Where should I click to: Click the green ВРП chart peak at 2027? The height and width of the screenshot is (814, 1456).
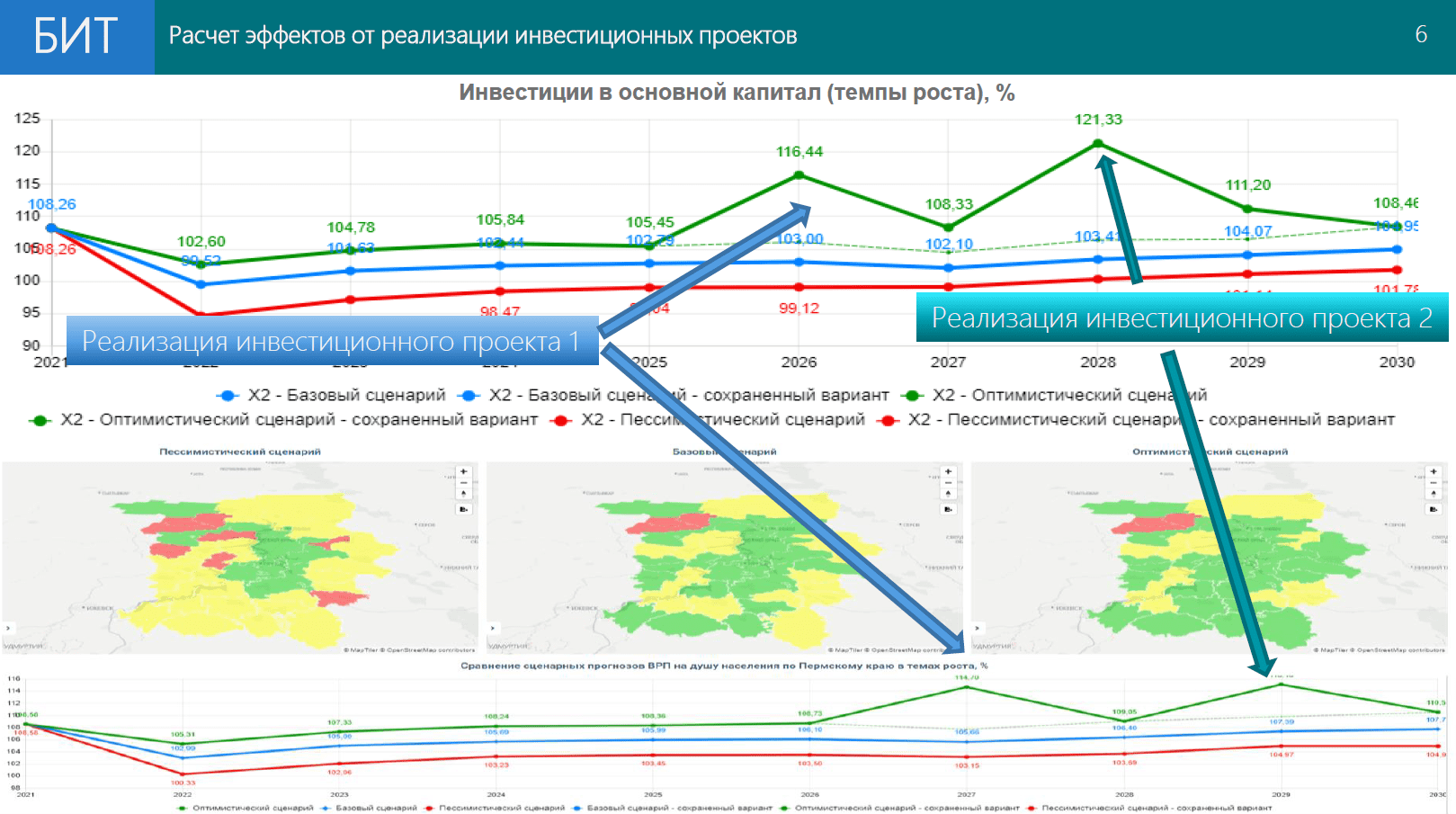pos(967,687)
